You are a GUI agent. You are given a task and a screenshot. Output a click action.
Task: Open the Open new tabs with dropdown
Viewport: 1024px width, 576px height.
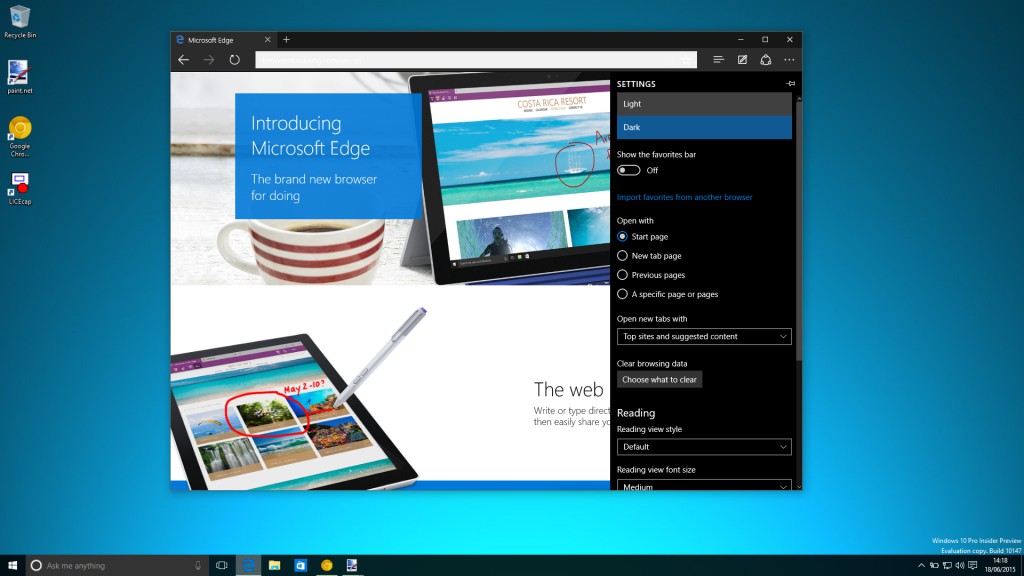[x=704, y=336]
